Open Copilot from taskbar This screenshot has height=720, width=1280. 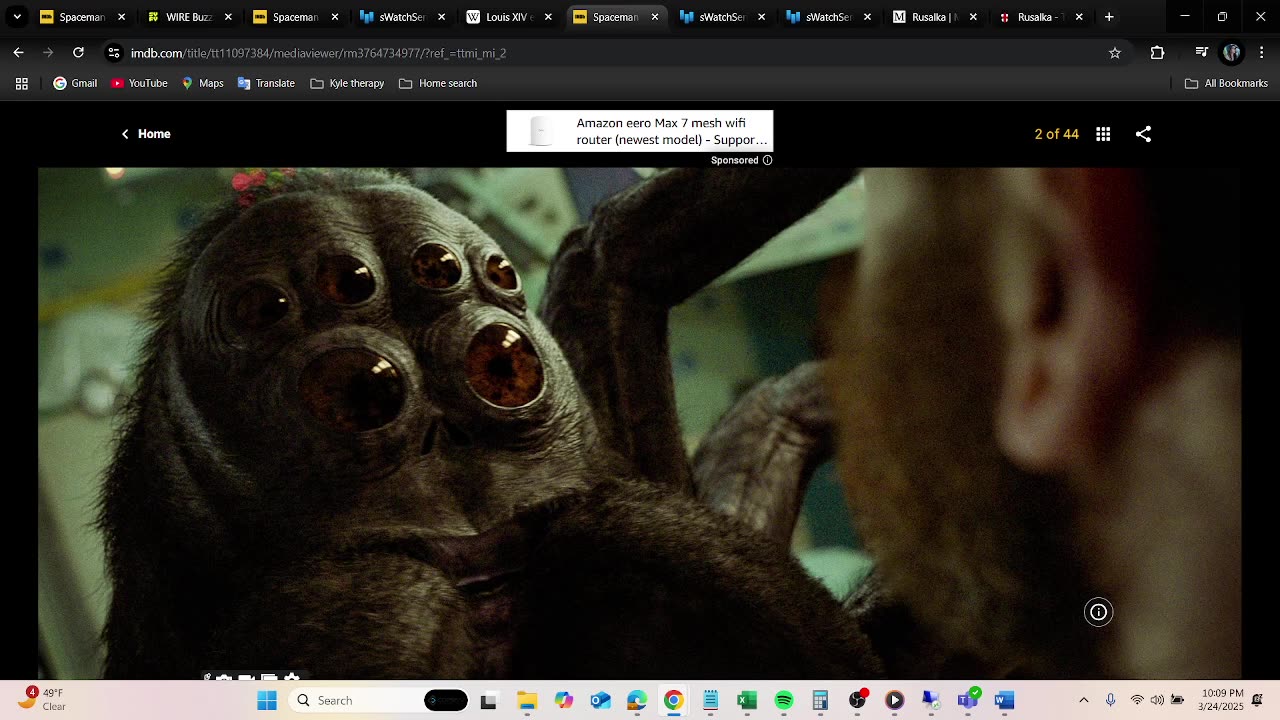point(564,701)
